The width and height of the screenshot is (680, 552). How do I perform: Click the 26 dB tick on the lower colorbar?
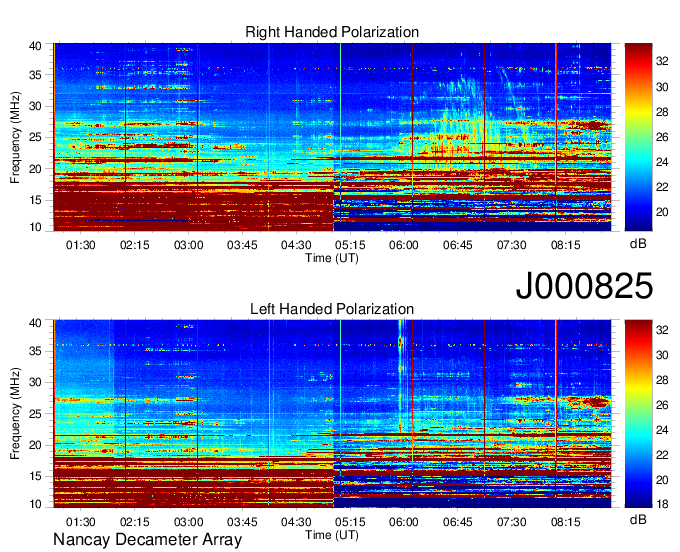[x=662, y=405]
